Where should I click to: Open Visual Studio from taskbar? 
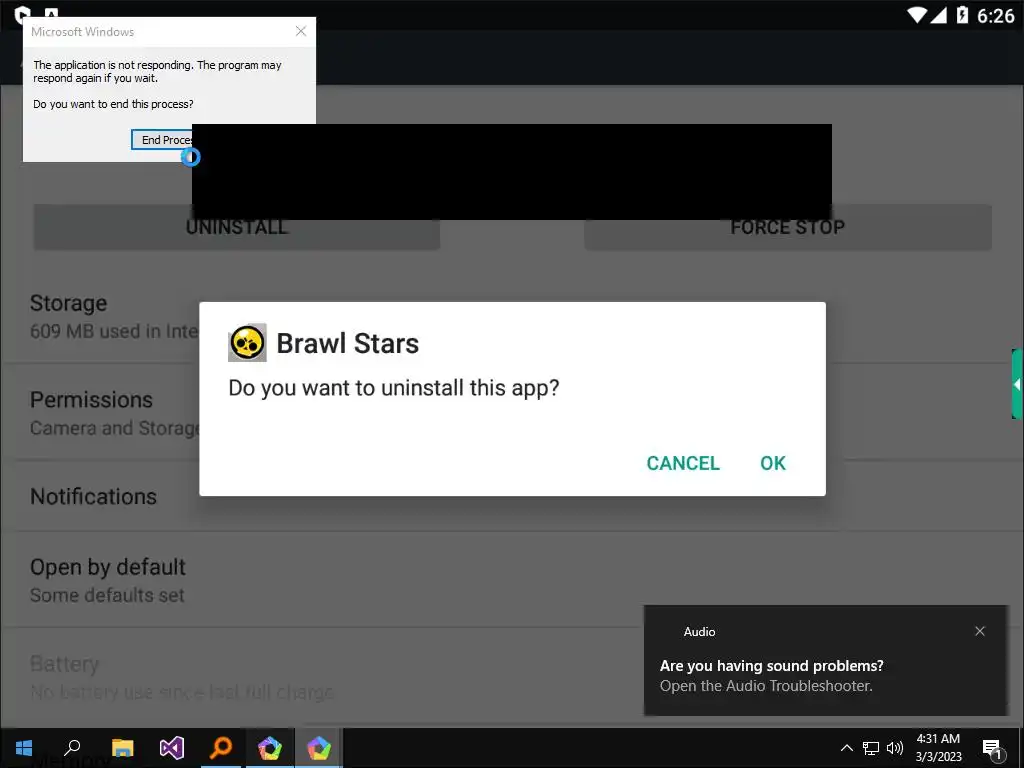pos(172,748)
